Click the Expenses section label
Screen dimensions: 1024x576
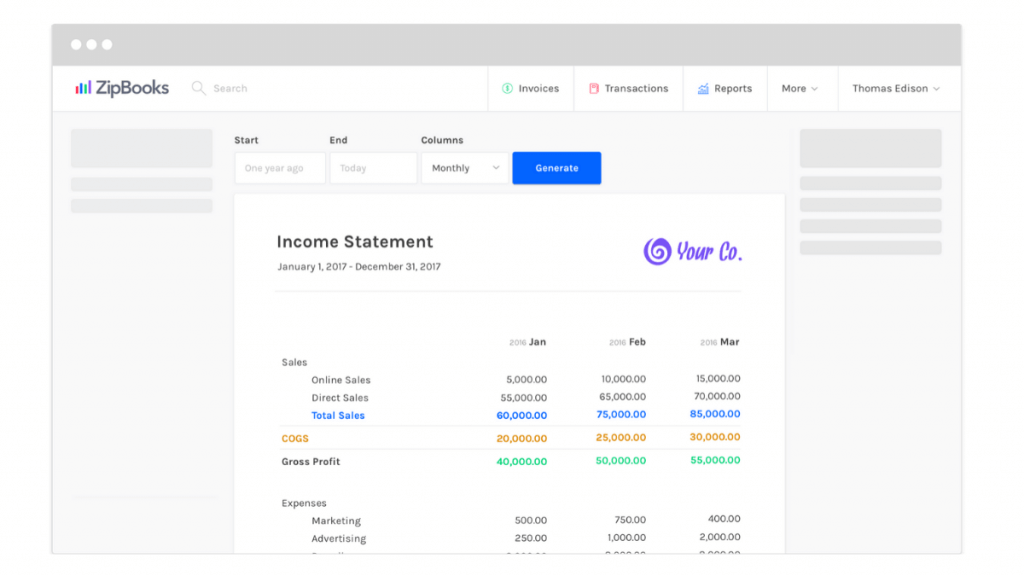coord(304,503)
